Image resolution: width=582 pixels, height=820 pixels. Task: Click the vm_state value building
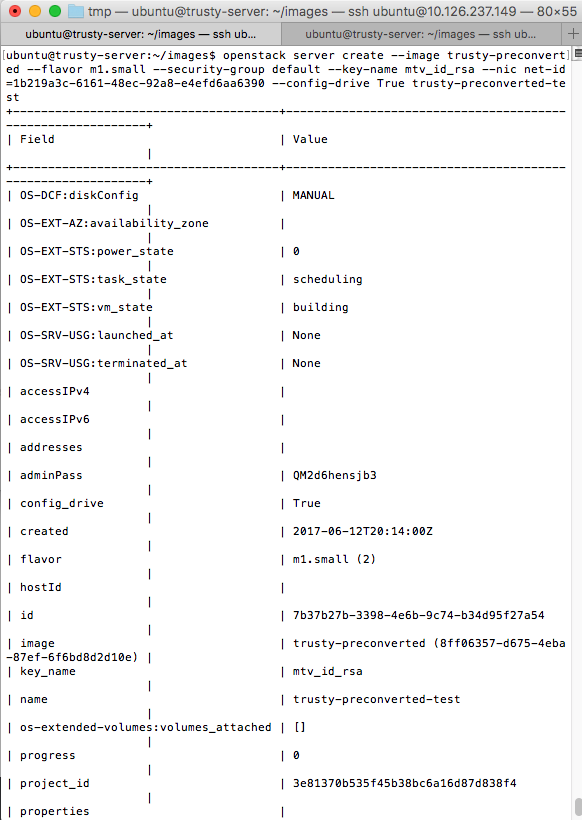pyautogui.click(x=321, y=308)
